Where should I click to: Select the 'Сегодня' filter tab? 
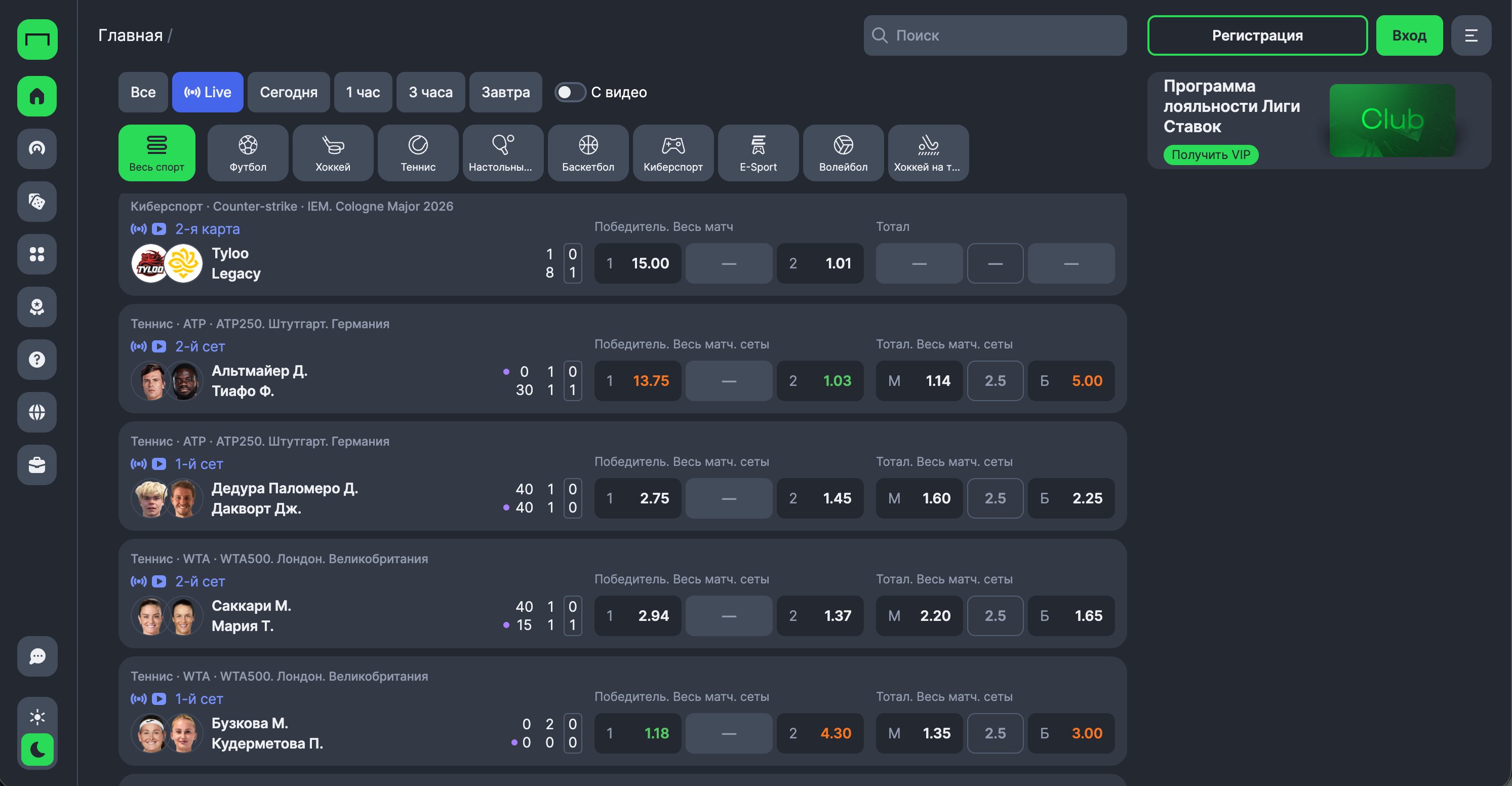(289, 92)
